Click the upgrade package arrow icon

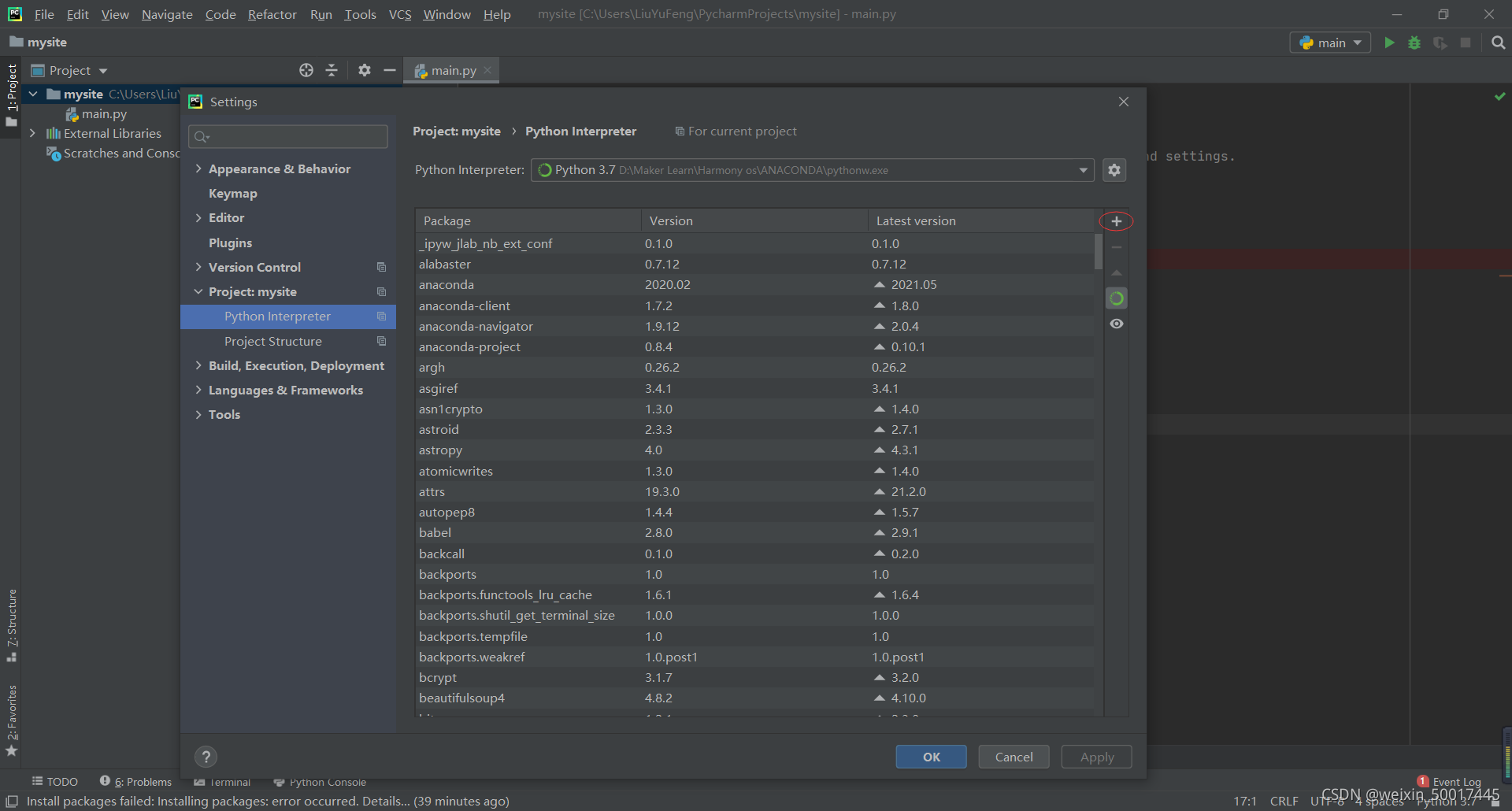click(x=1116, y=272)
